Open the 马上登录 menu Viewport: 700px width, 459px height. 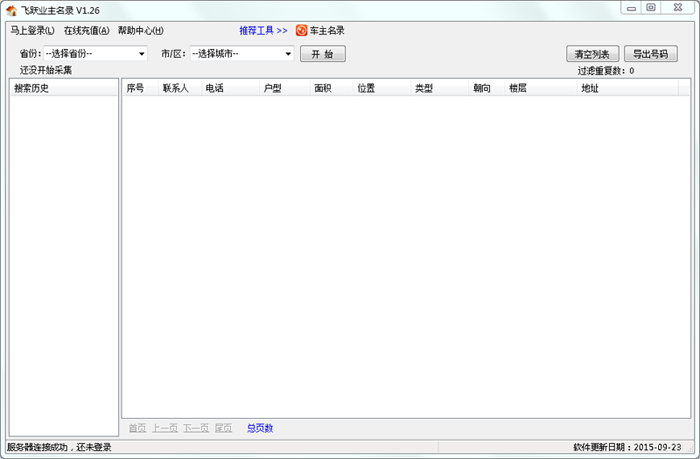pos(32,30)
